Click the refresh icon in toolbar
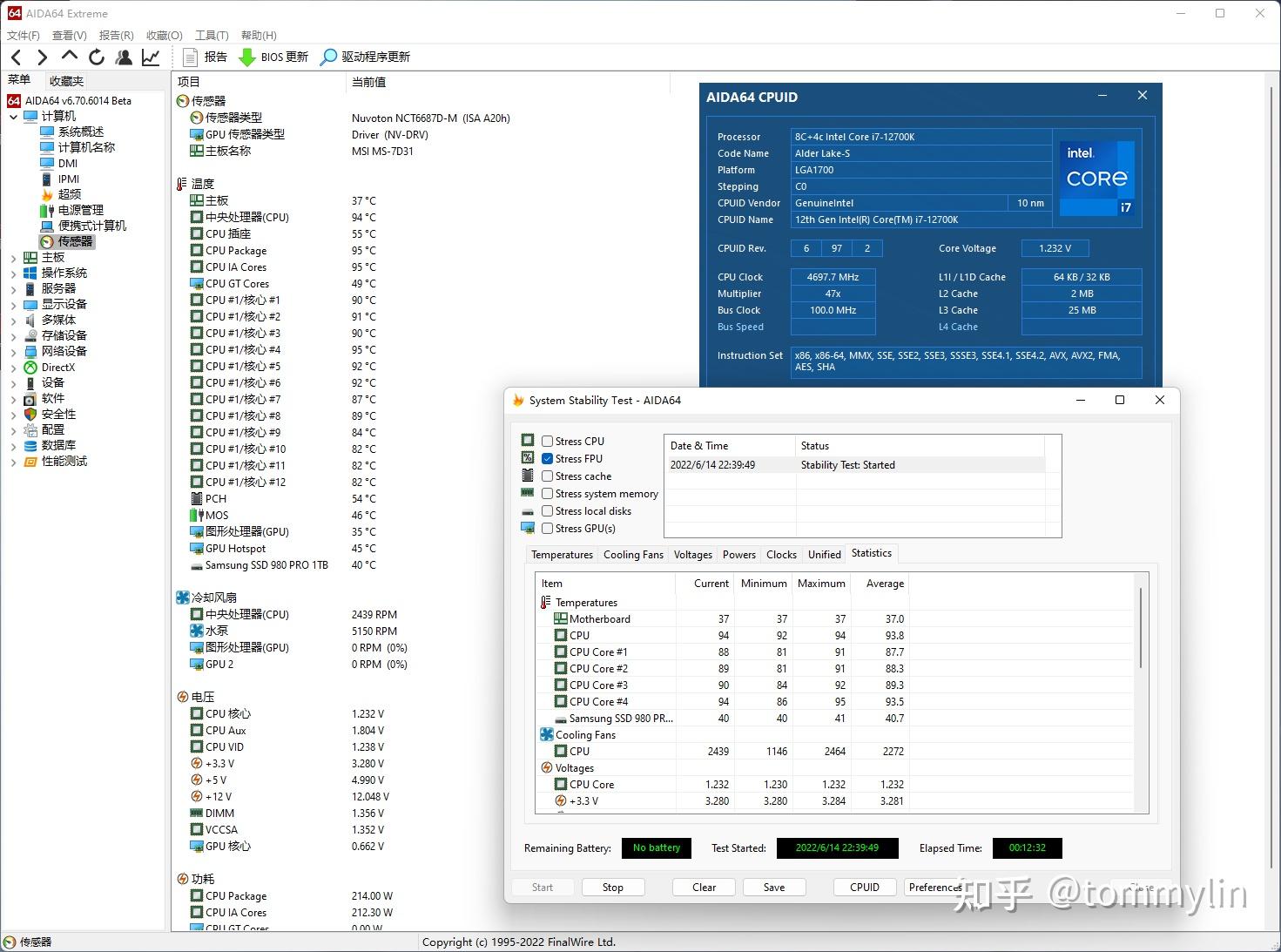The height and width of the screenshot is (952, 1281). pos(97,57)
